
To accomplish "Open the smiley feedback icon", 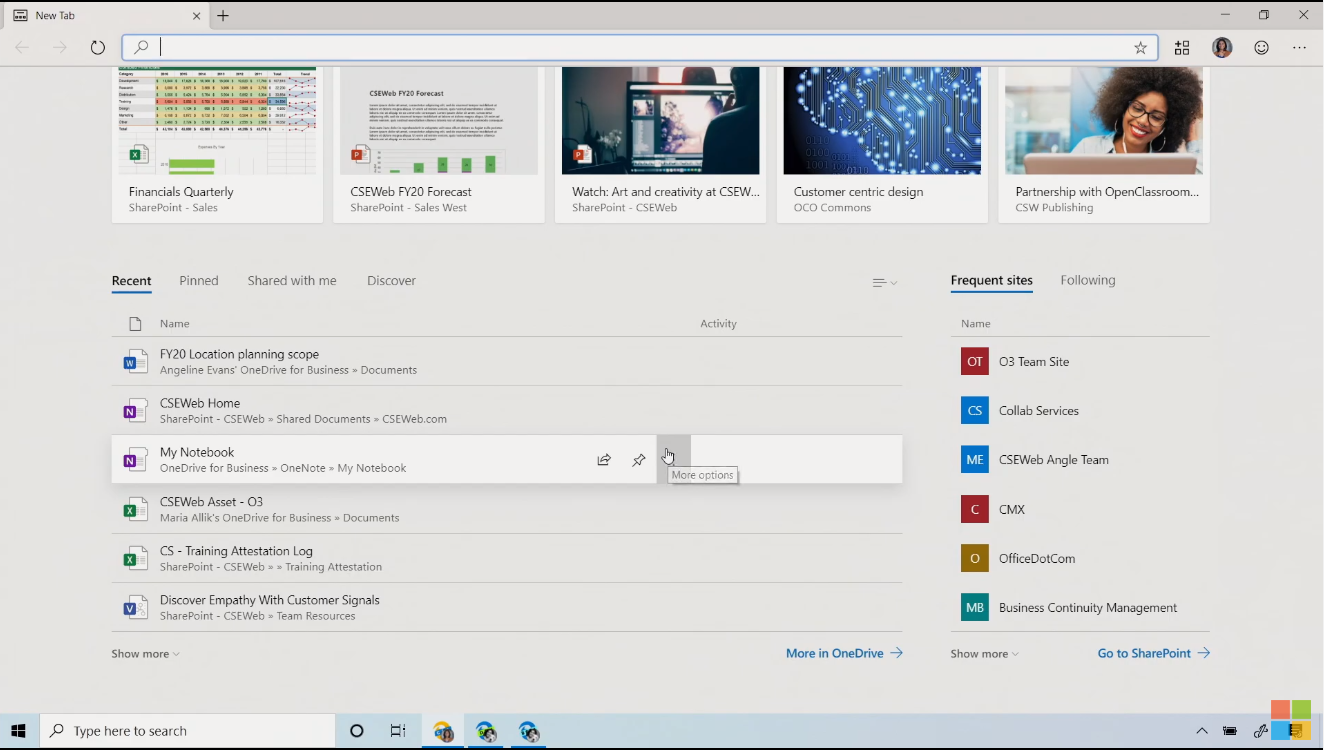I will click(x=1261, y=47).
